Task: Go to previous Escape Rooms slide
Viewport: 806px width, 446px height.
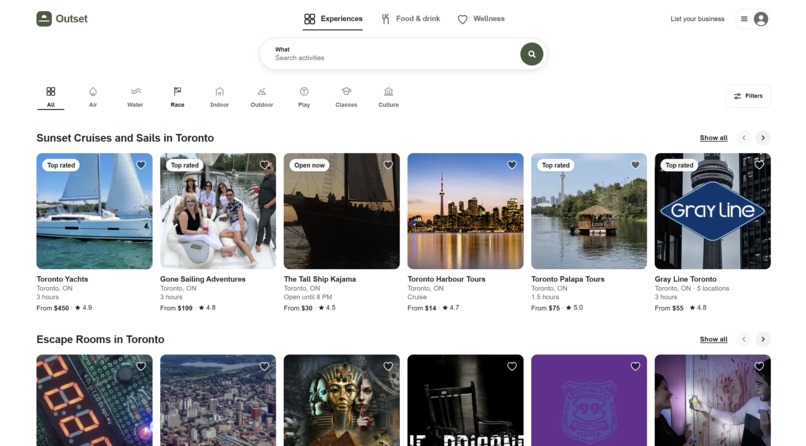Action: (743, 339)
